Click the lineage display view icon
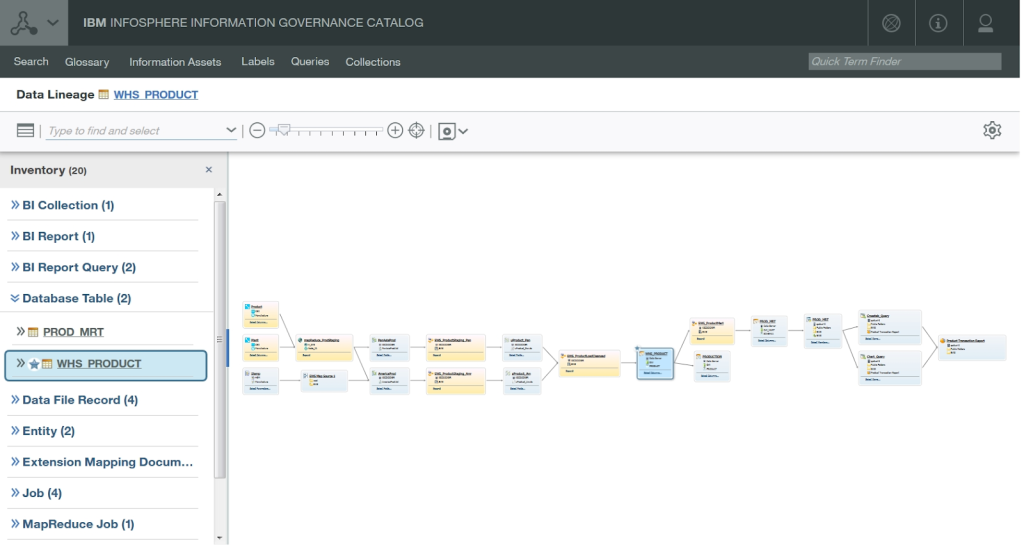 click(x=447, y=131)
